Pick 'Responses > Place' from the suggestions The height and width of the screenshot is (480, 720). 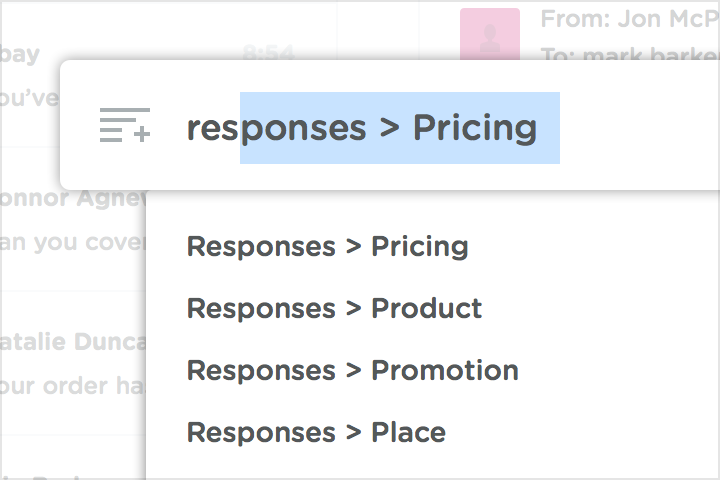tap(316, 432)
